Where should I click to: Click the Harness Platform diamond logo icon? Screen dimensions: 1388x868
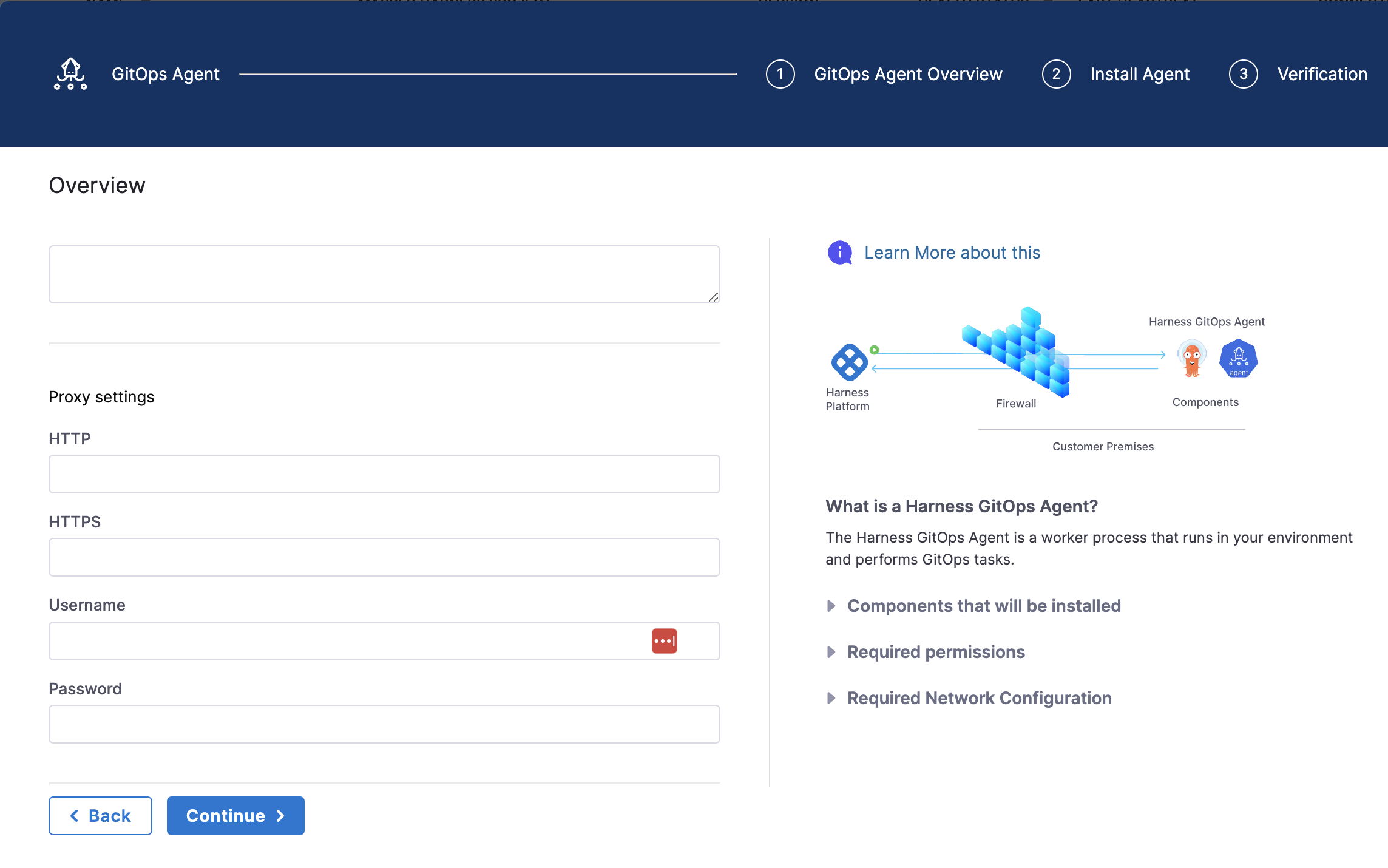coord(849,362)
